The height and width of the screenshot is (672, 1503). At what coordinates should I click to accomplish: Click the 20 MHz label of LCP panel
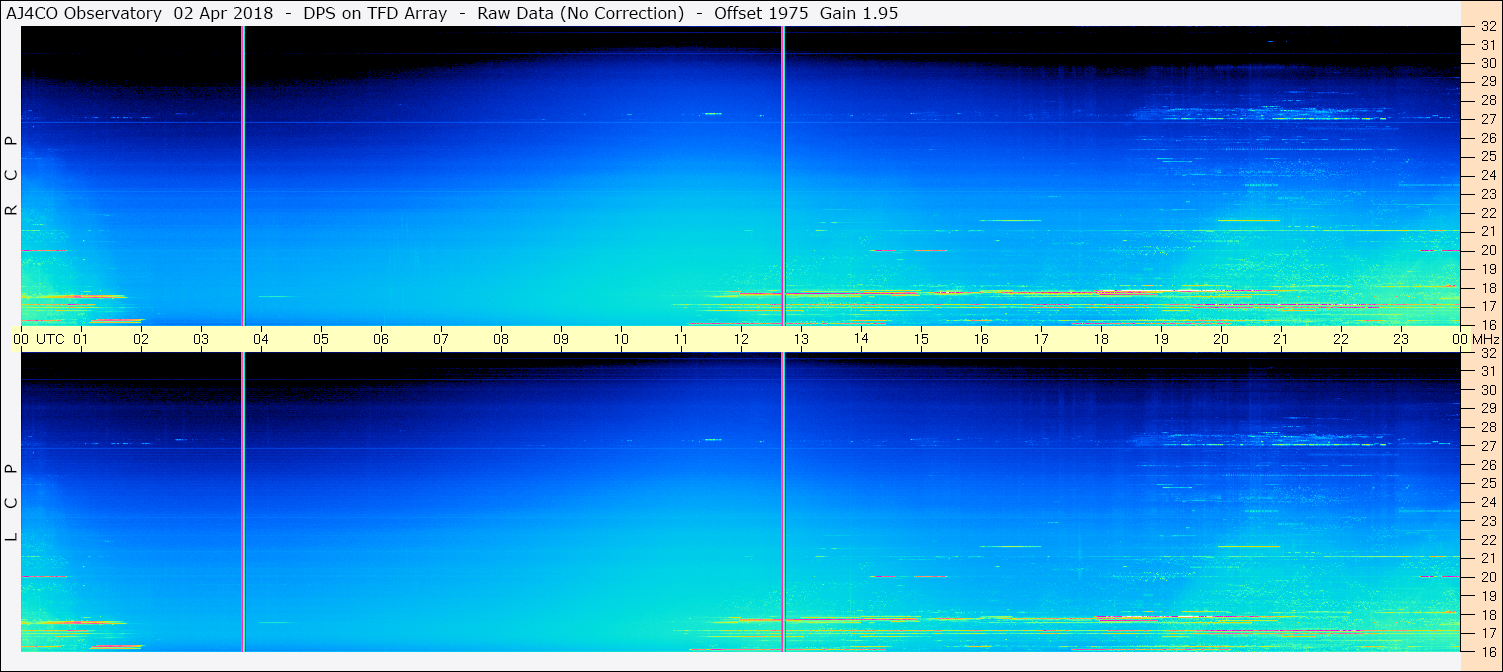(x=1487, y=577)
